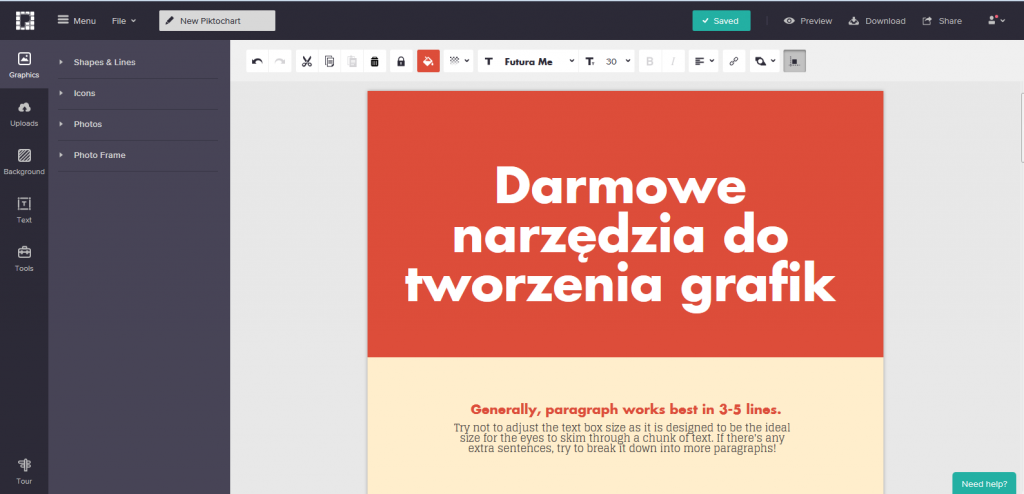The width and height of the screenshot is (1024, 494).
Task: Insert a hyperlink with the link icon
Action: click(x=734, y=62)
